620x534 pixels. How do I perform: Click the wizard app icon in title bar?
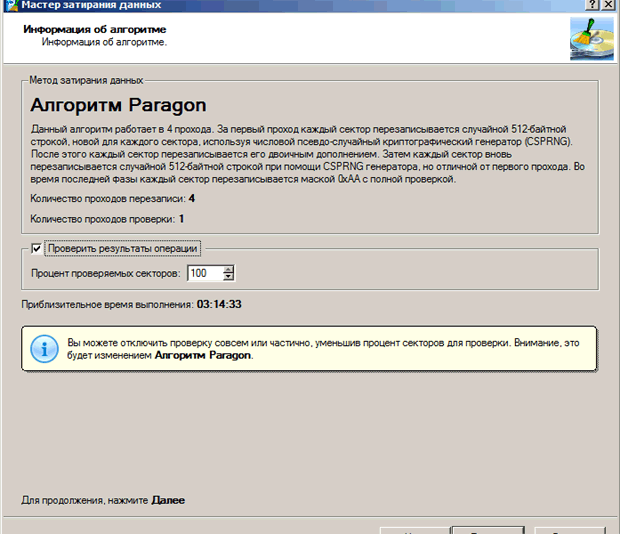tap(11, 5)
